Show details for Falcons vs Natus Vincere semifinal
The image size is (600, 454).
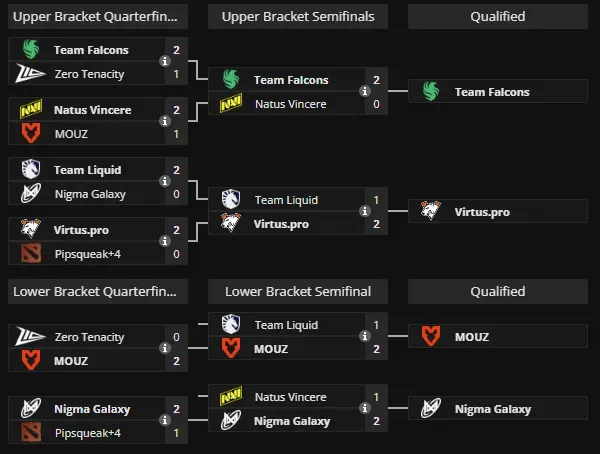(365, 92)
